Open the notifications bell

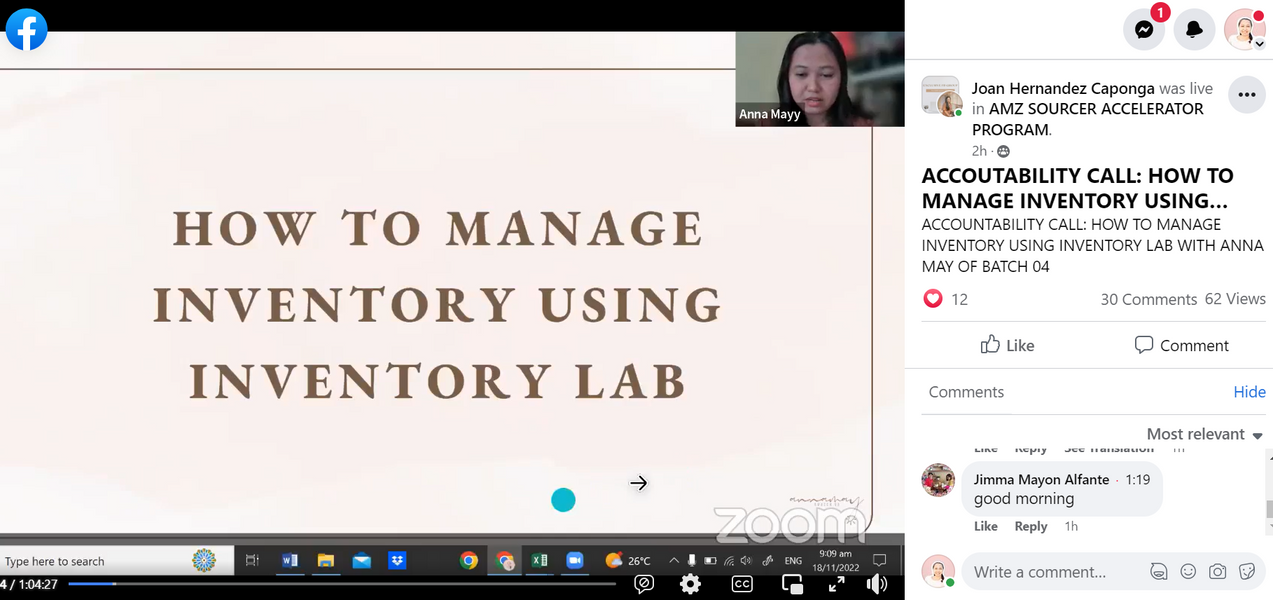pos(1194,29)
